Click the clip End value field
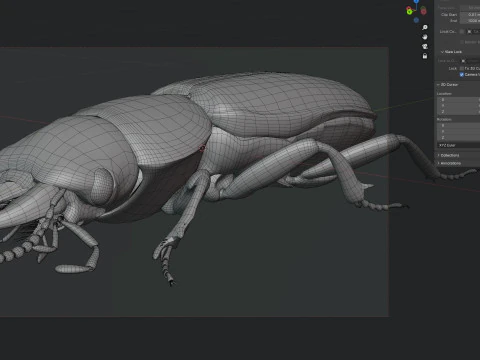The width and height of the screenshot is (480, 360). coord(470,21)
